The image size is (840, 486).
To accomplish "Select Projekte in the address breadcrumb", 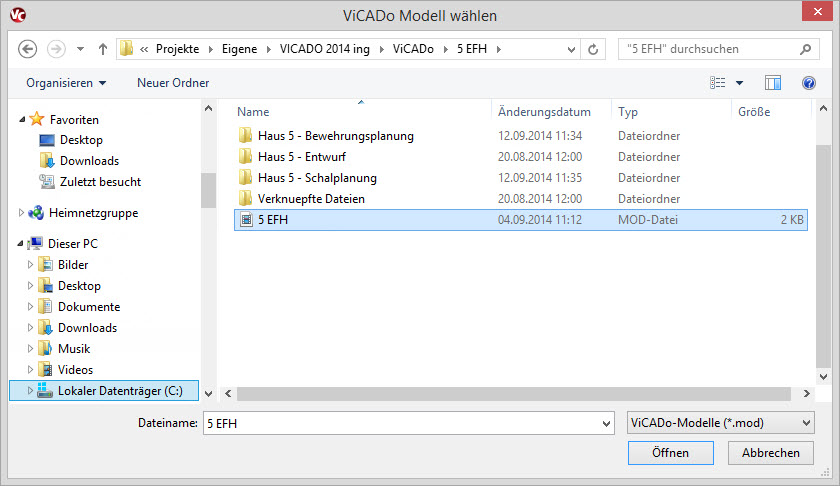I will point(177,49).
